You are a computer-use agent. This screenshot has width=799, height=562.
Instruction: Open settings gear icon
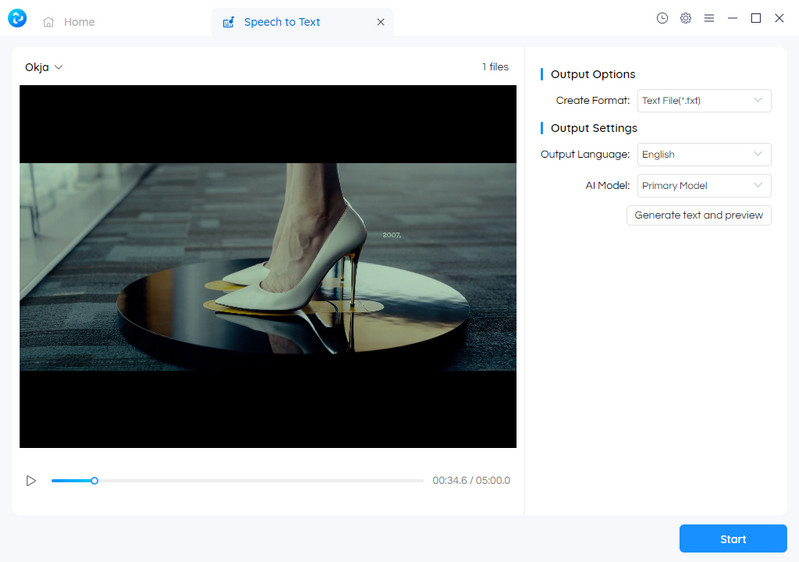coord(685,18)
